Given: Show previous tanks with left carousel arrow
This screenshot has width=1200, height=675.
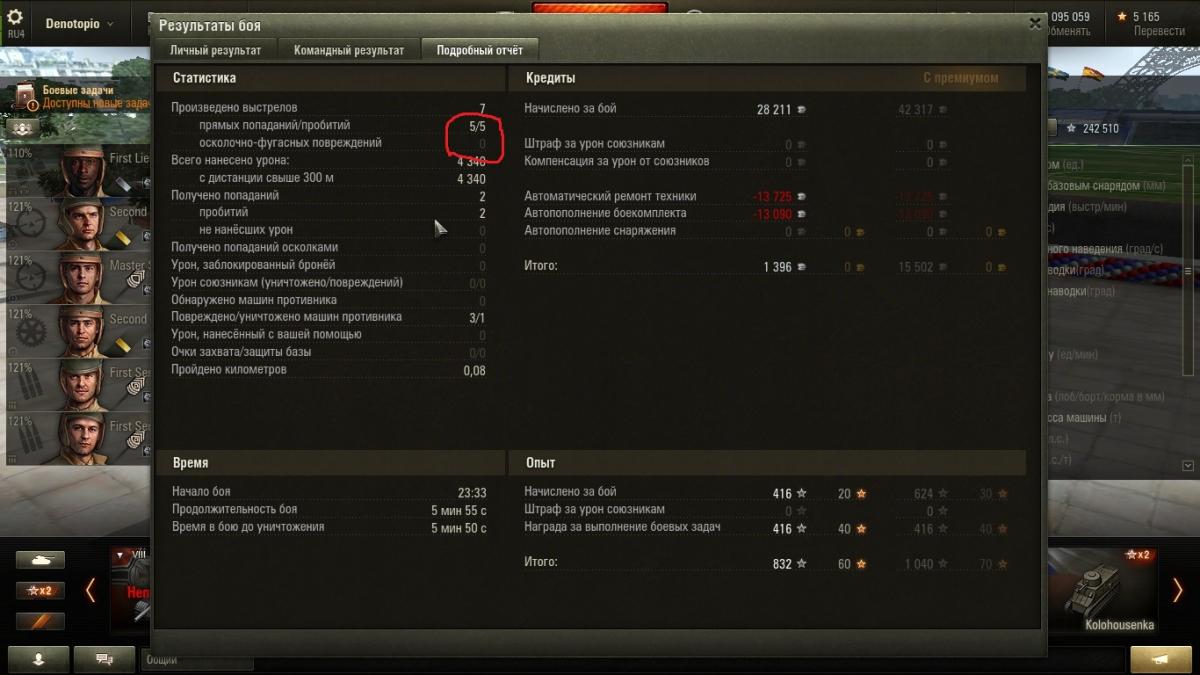Looking at the screenshot, I should (90, 591).
